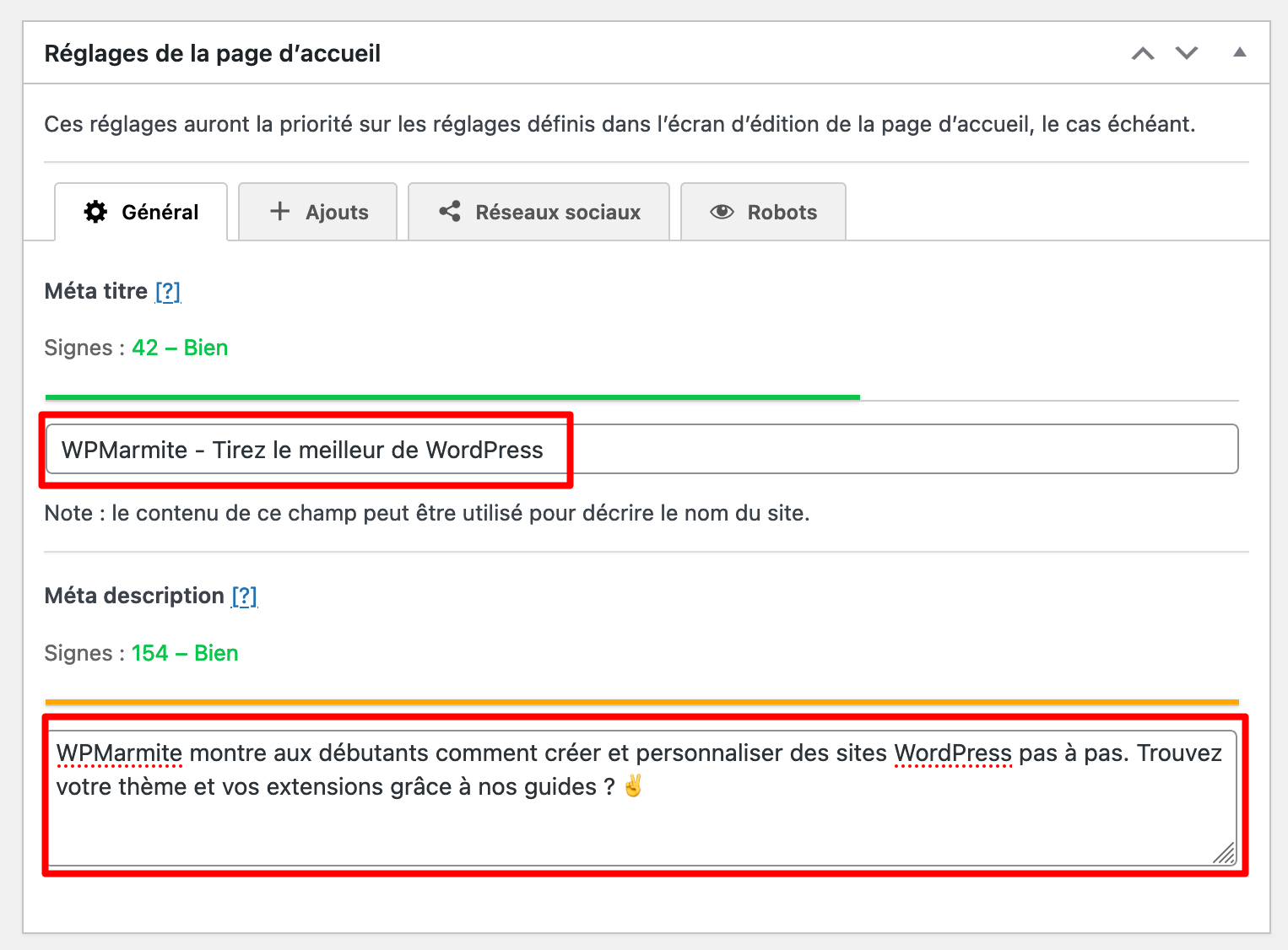Click the orange meta description length bar

pos(641,701)
